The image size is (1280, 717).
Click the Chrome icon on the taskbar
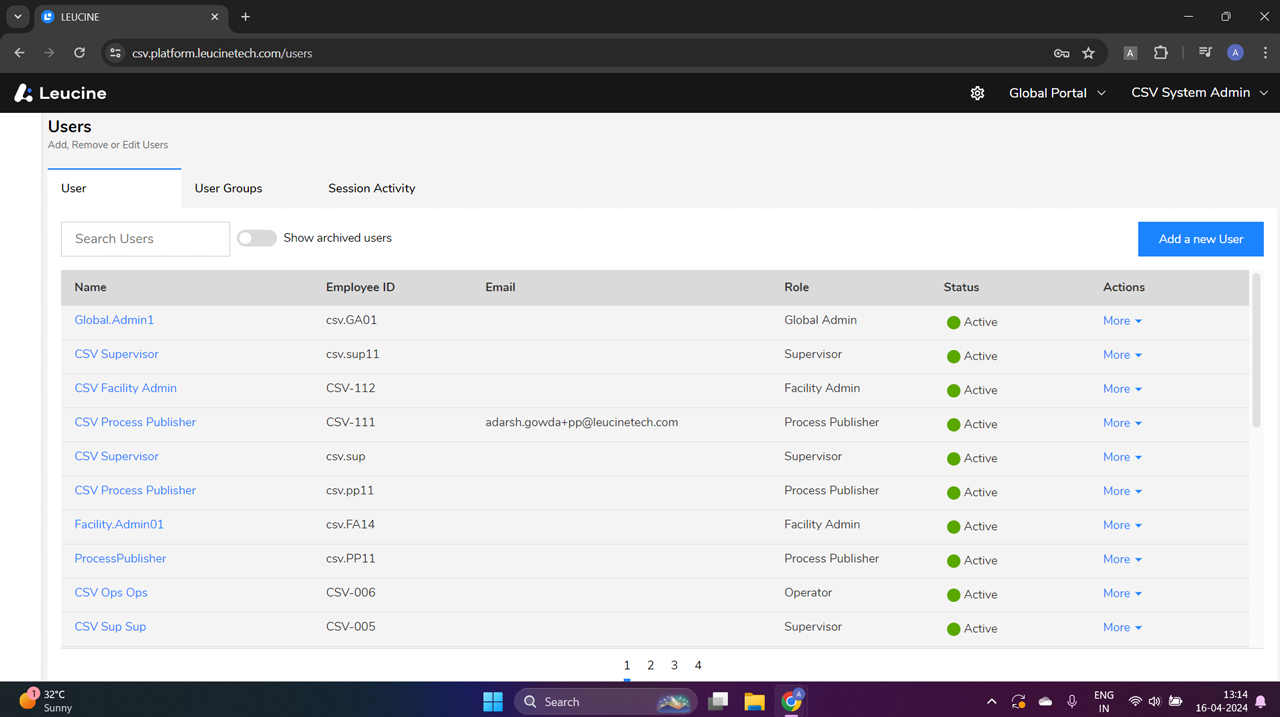click(x=792, y=701)
